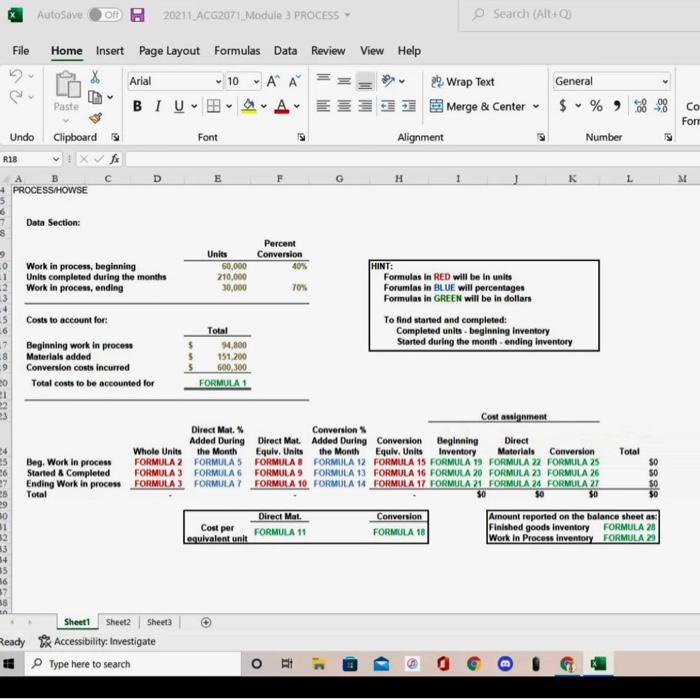
Task: Toggle Center alignment
Action: 344,106
